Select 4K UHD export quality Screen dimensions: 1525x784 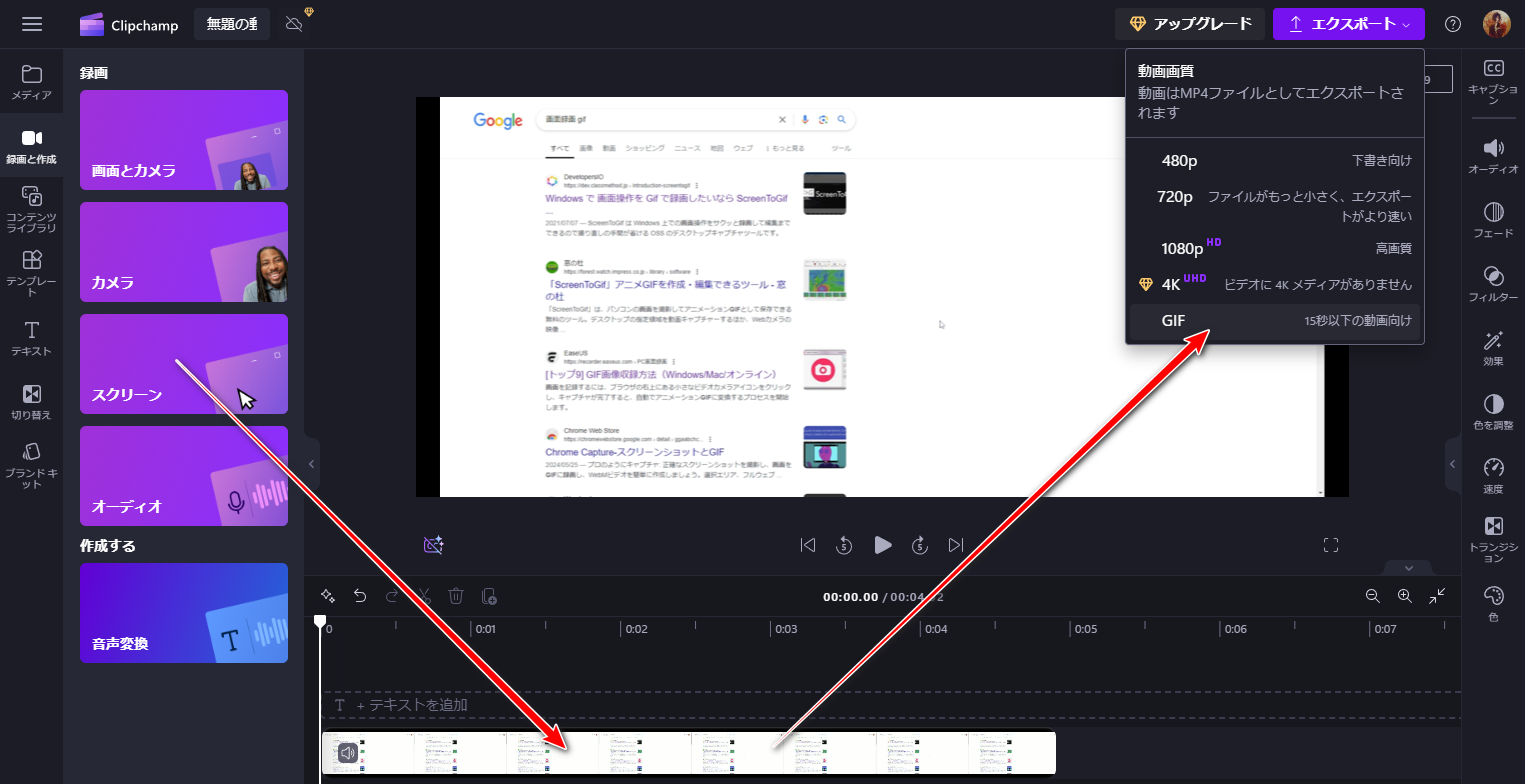tap(1275, 284)
